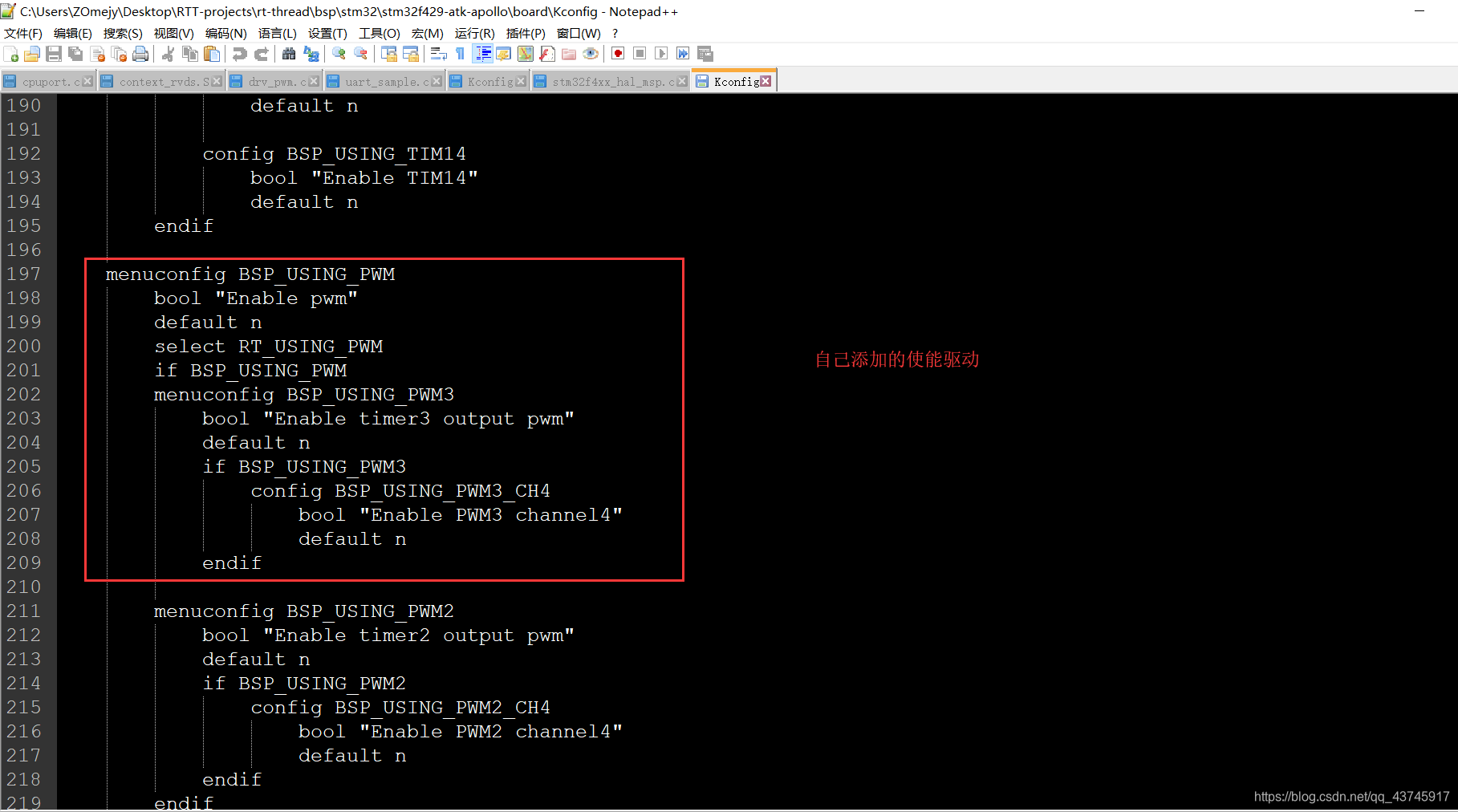The height and width of the screenshot is (812, 1458).
Task: Open the 设置(T) menu
Action: tap(327, 33)
